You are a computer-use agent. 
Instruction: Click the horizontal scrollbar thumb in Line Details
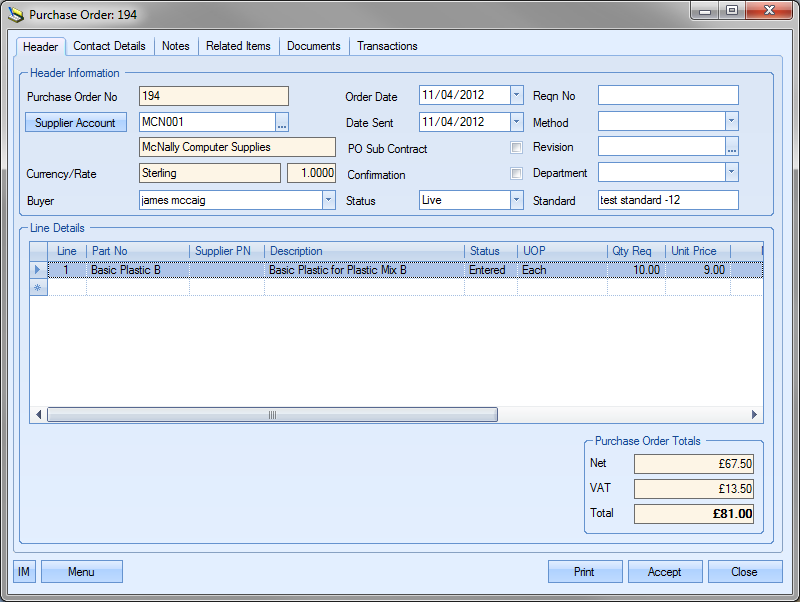(271, 414)
